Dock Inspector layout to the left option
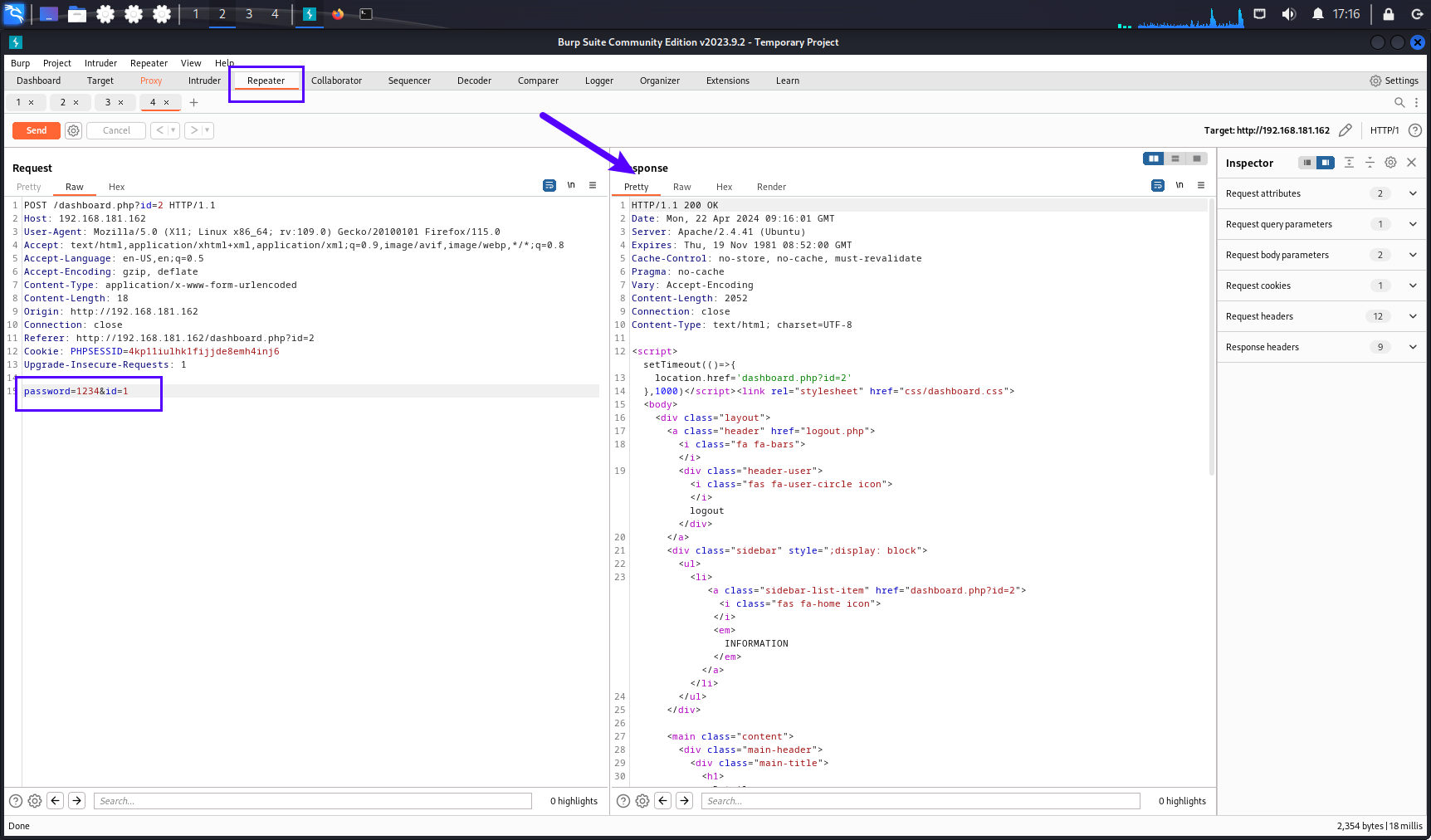1431x840 pixels. pos(1307,163)
